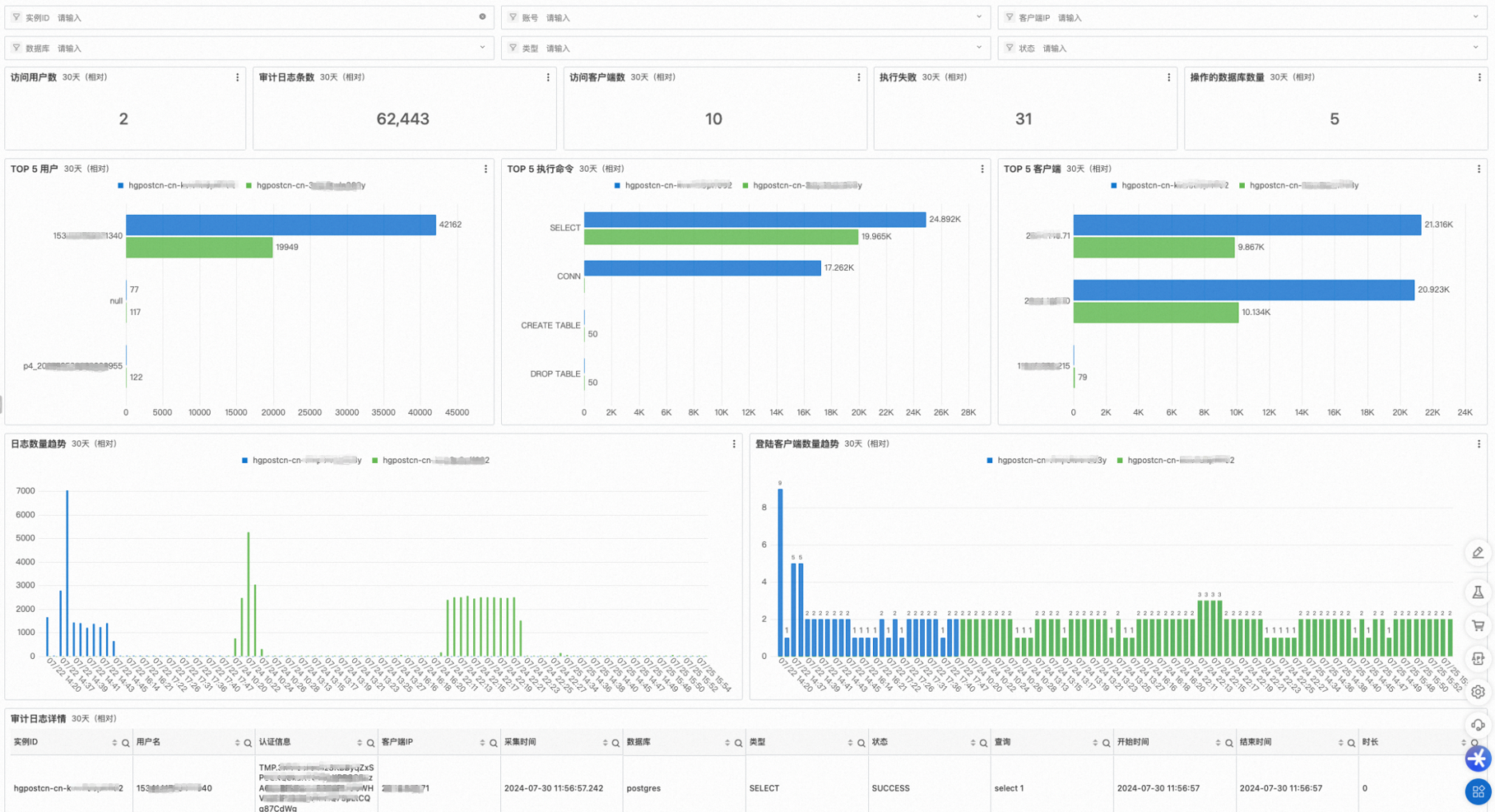Sort the table by 采集时间
Screen dimensions: 1495x812
(605, 743)
